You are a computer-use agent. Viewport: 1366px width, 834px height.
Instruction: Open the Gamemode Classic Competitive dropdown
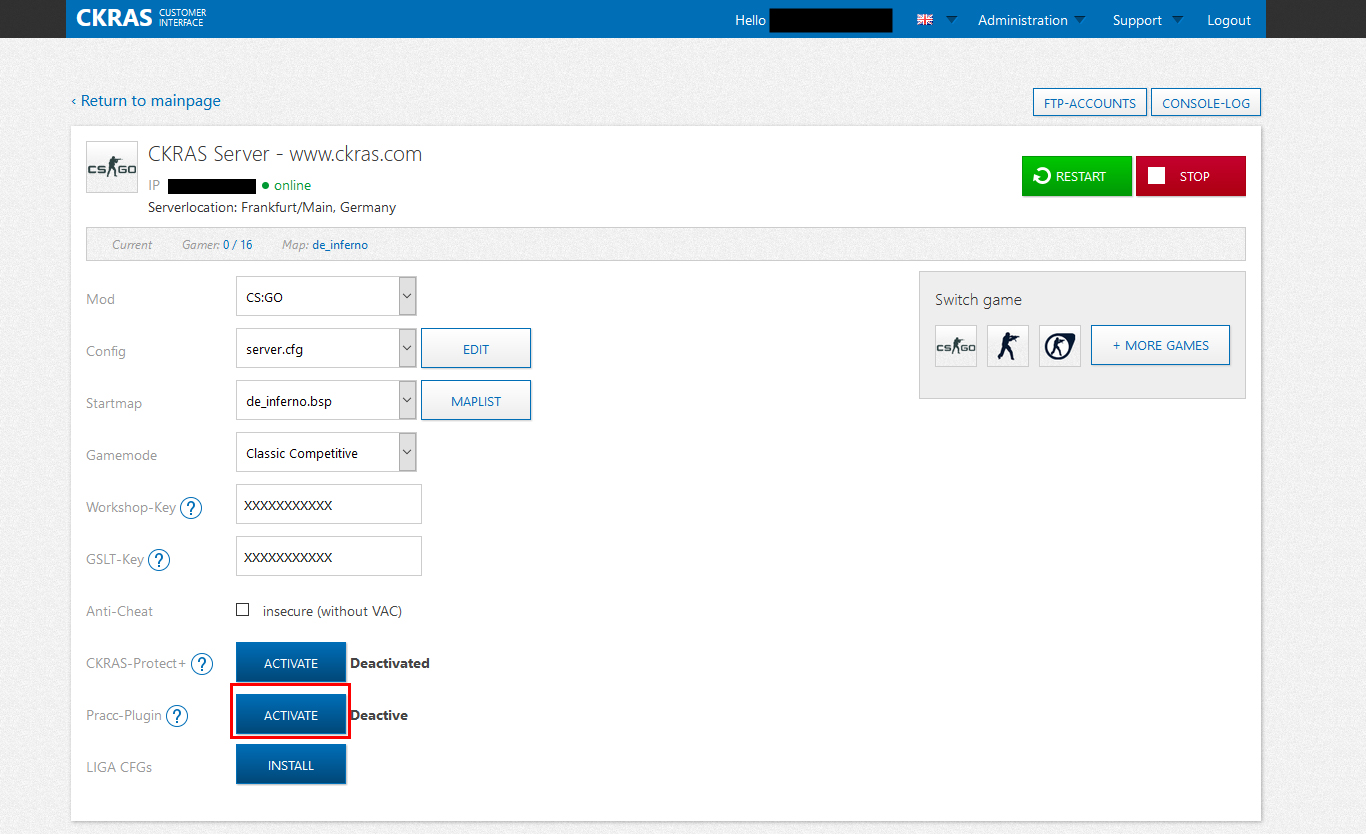click(326, 452)
